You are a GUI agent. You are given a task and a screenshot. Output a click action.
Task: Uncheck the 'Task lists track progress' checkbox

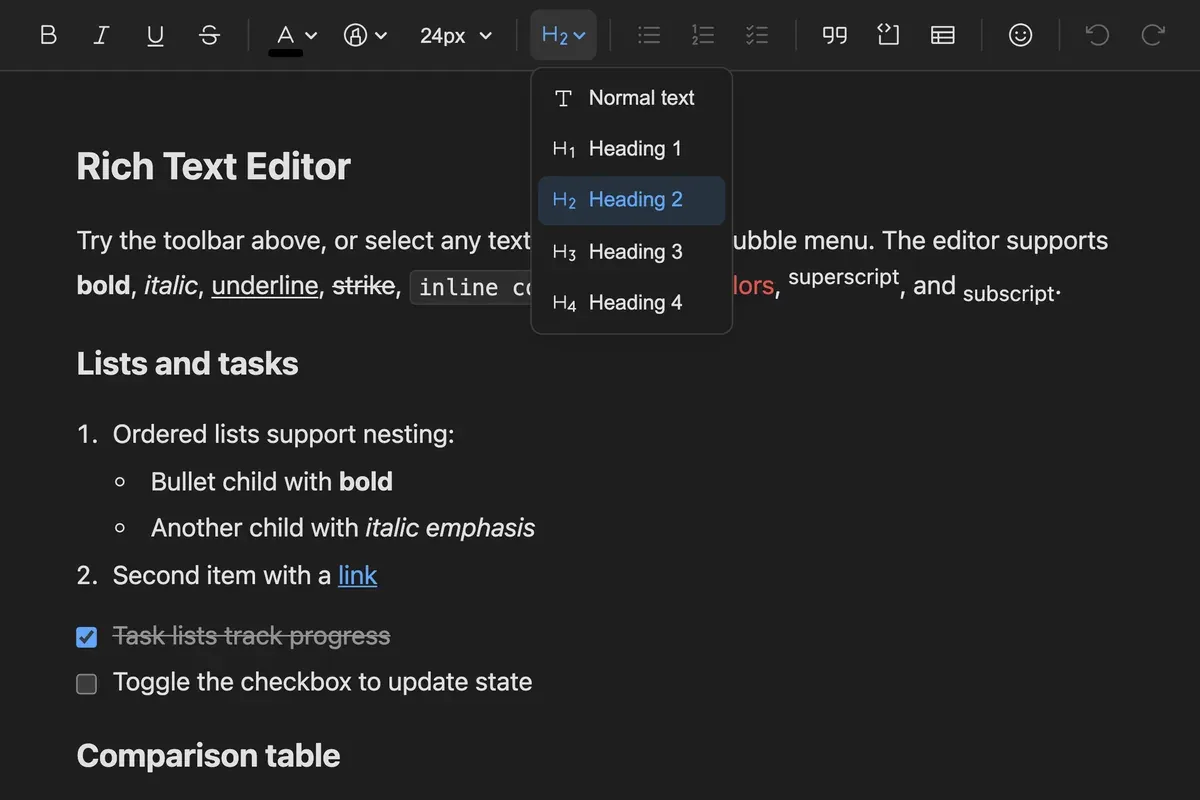[87, 637]
